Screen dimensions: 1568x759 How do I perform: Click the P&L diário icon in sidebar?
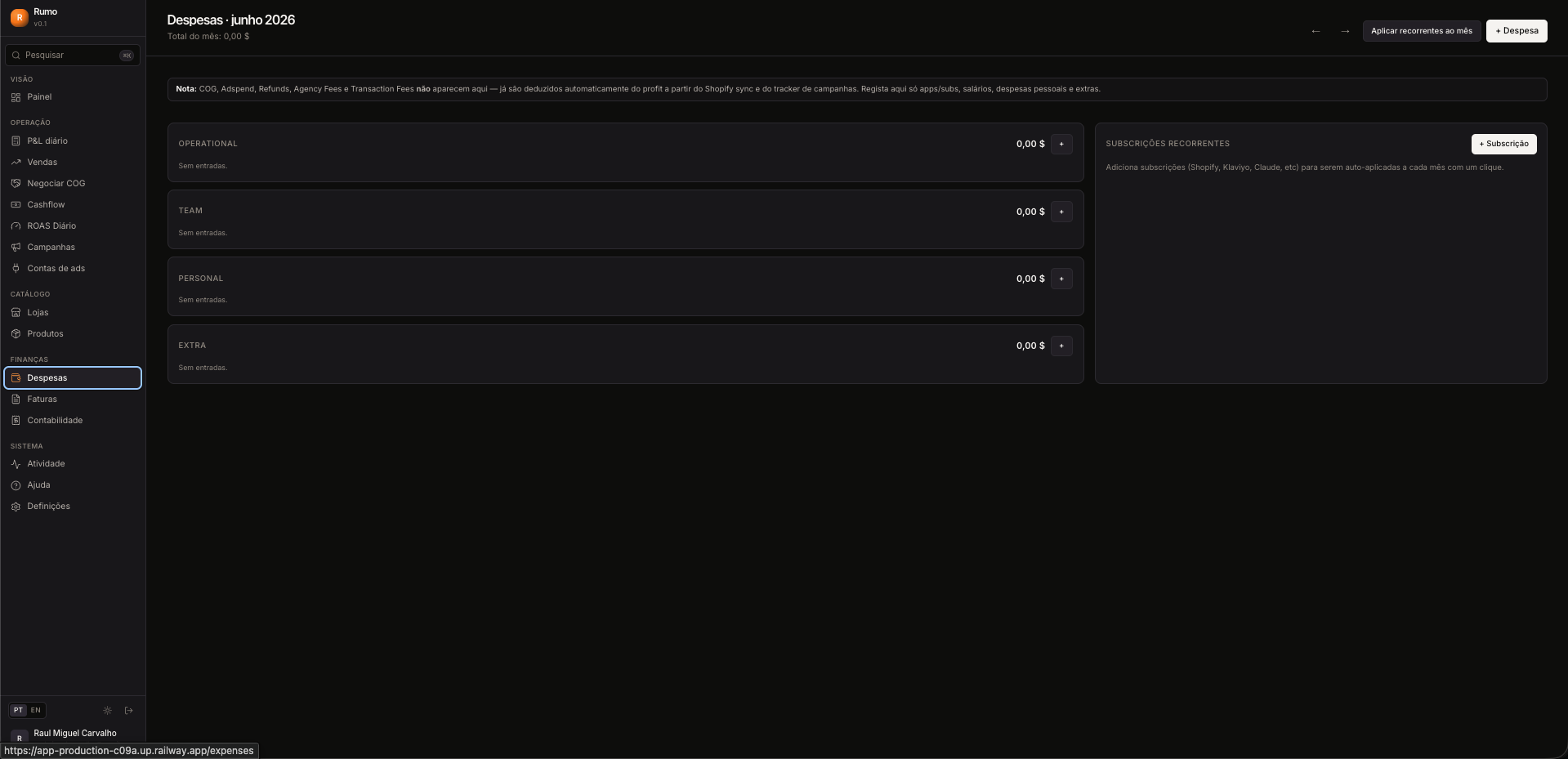[16, 141]
